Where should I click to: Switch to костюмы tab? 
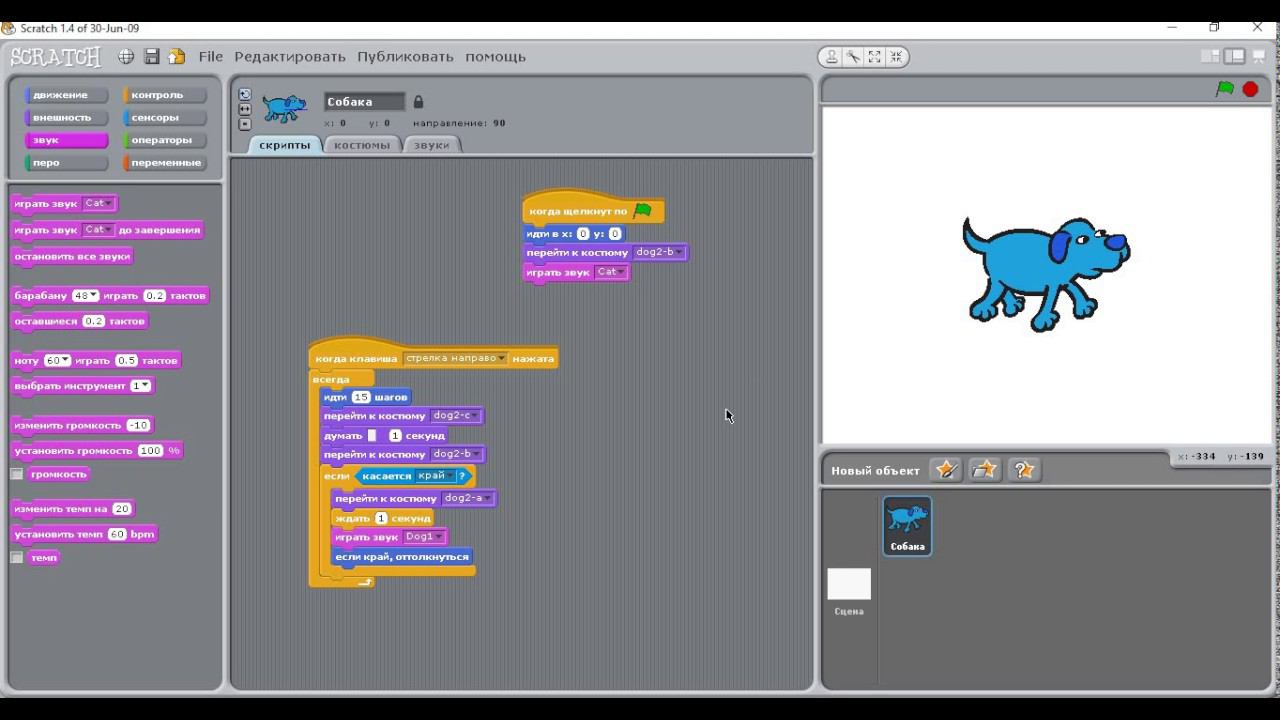[362, 145]
